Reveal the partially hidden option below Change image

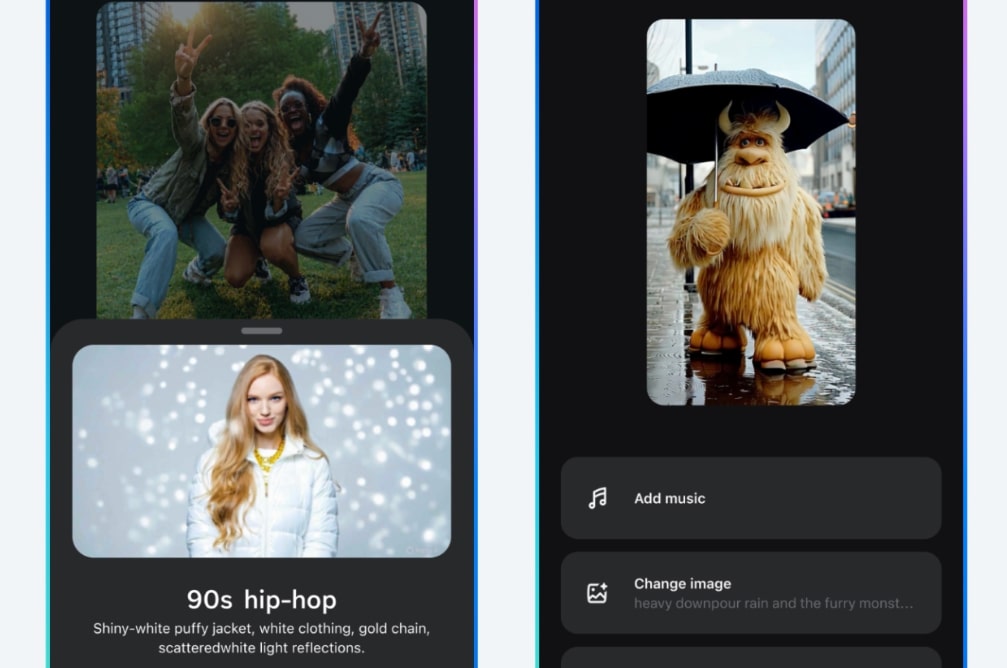point(750,658)
